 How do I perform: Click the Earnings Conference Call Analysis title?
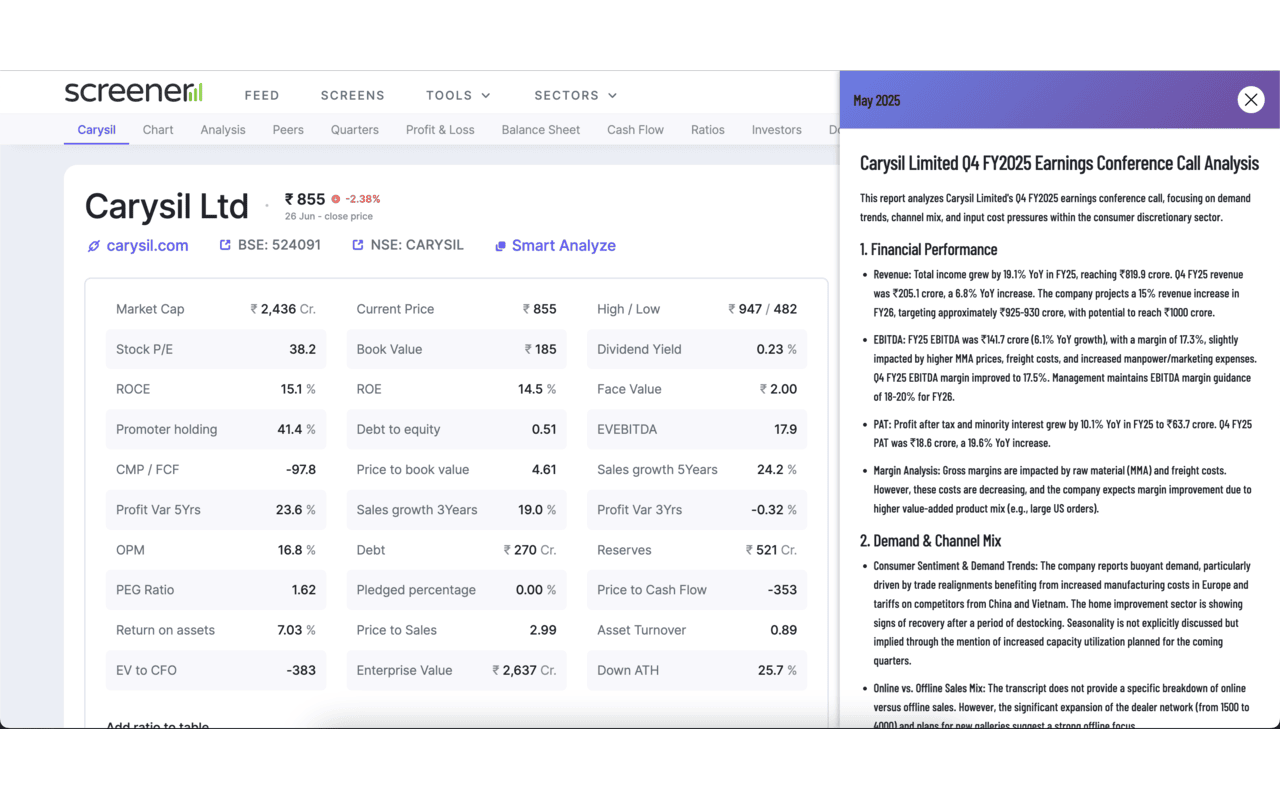point(1059,163)
